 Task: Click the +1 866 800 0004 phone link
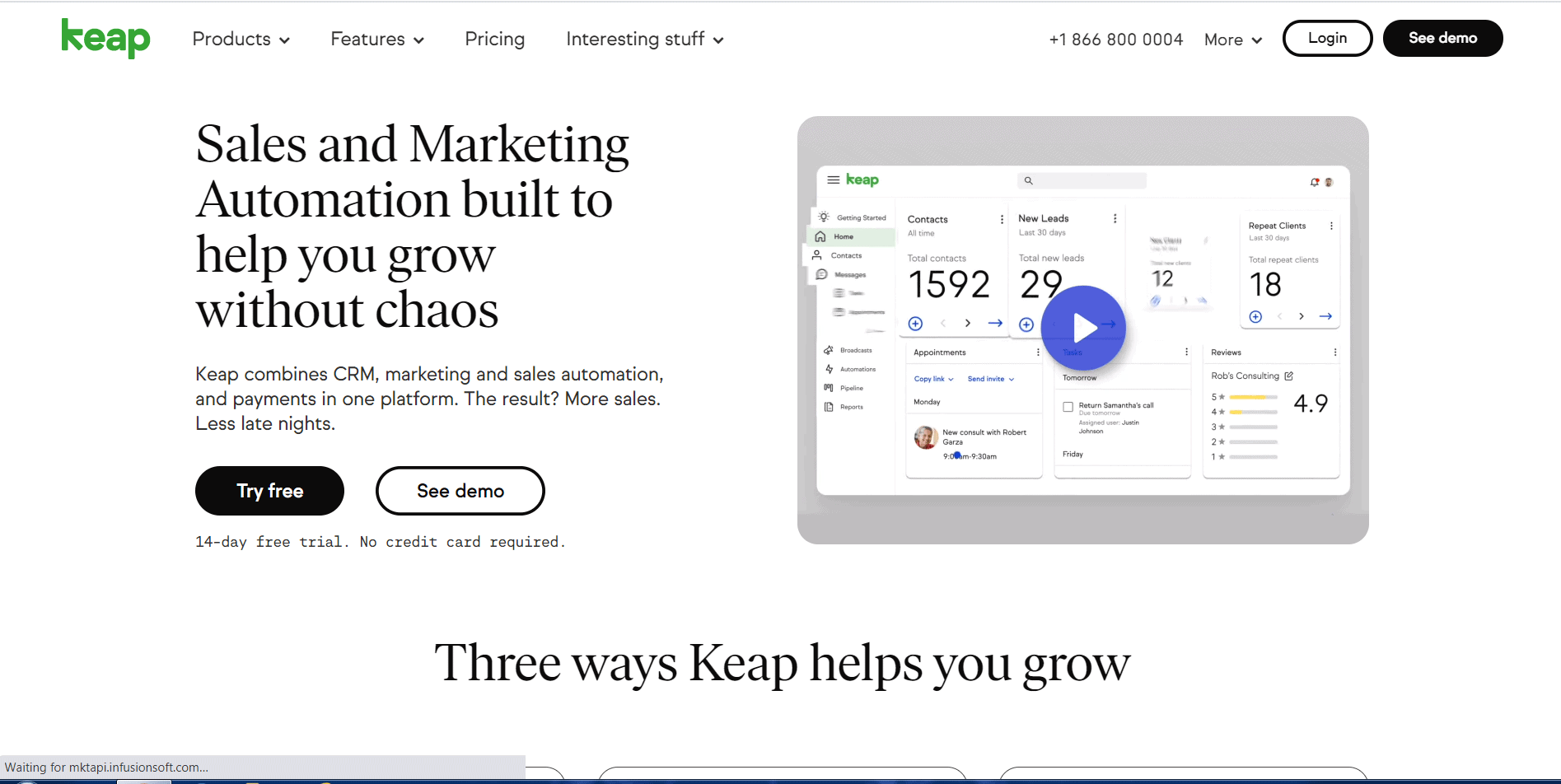pos(1115,40)
